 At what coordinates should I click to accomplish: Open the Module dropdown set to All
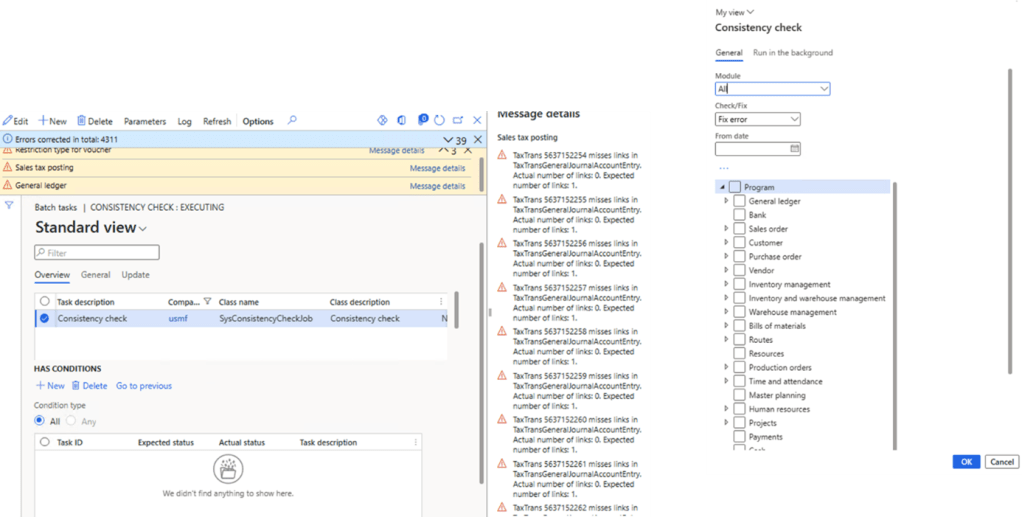point(772,89)
